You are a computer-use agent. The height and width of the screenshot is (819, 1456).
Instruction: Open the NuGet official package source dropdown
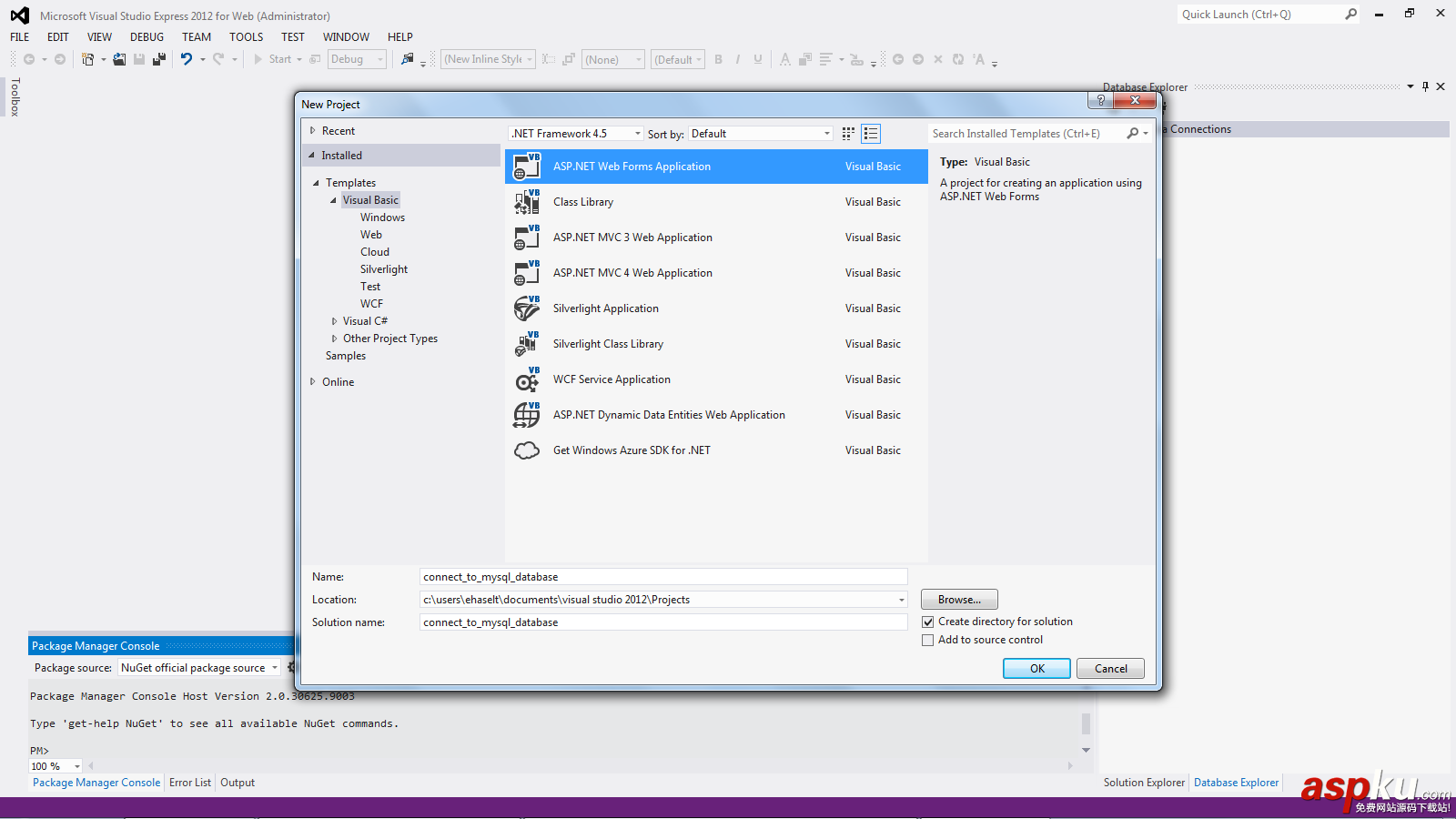(275, 668)
